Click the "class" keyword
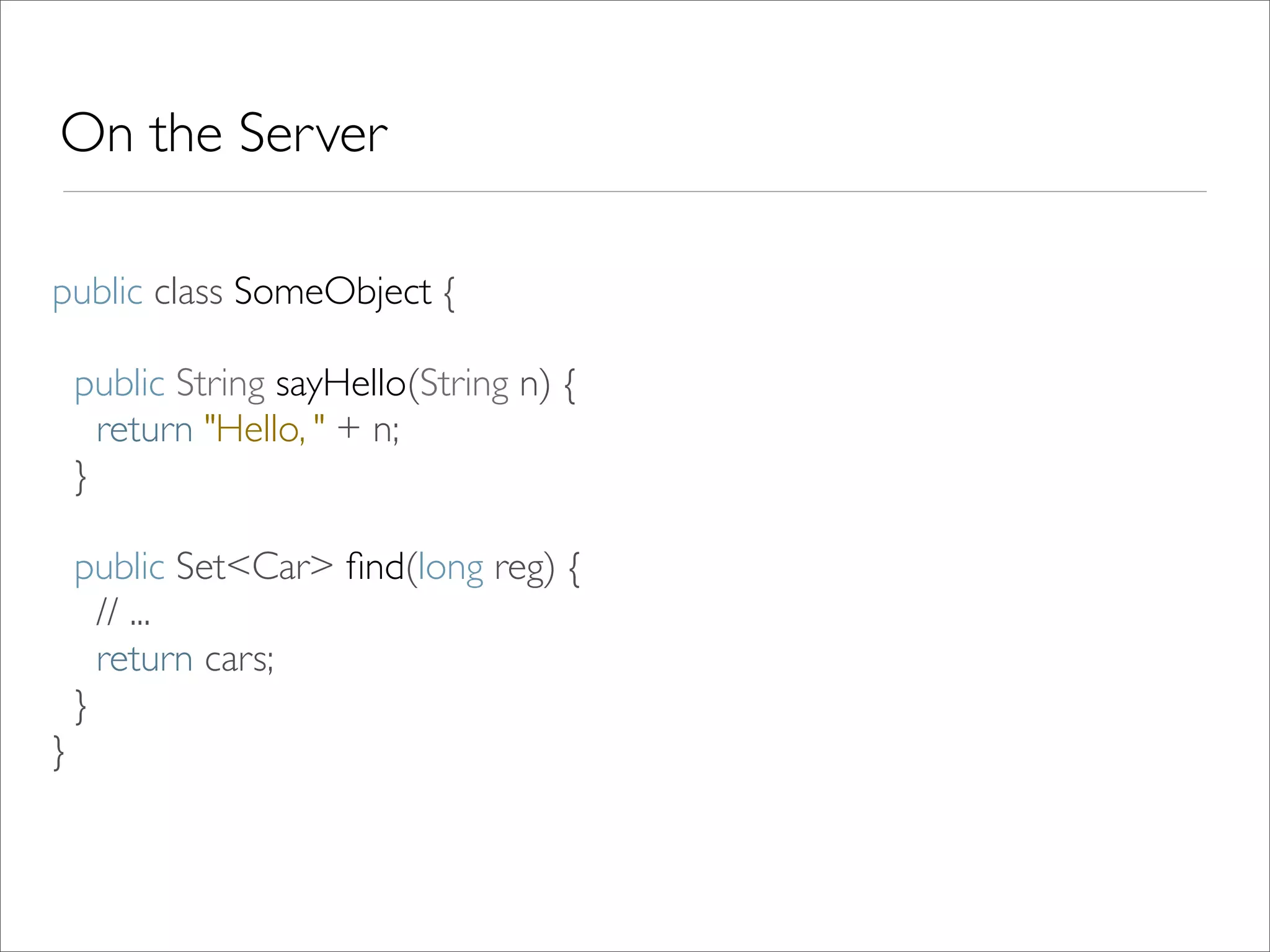 [188, 292]
